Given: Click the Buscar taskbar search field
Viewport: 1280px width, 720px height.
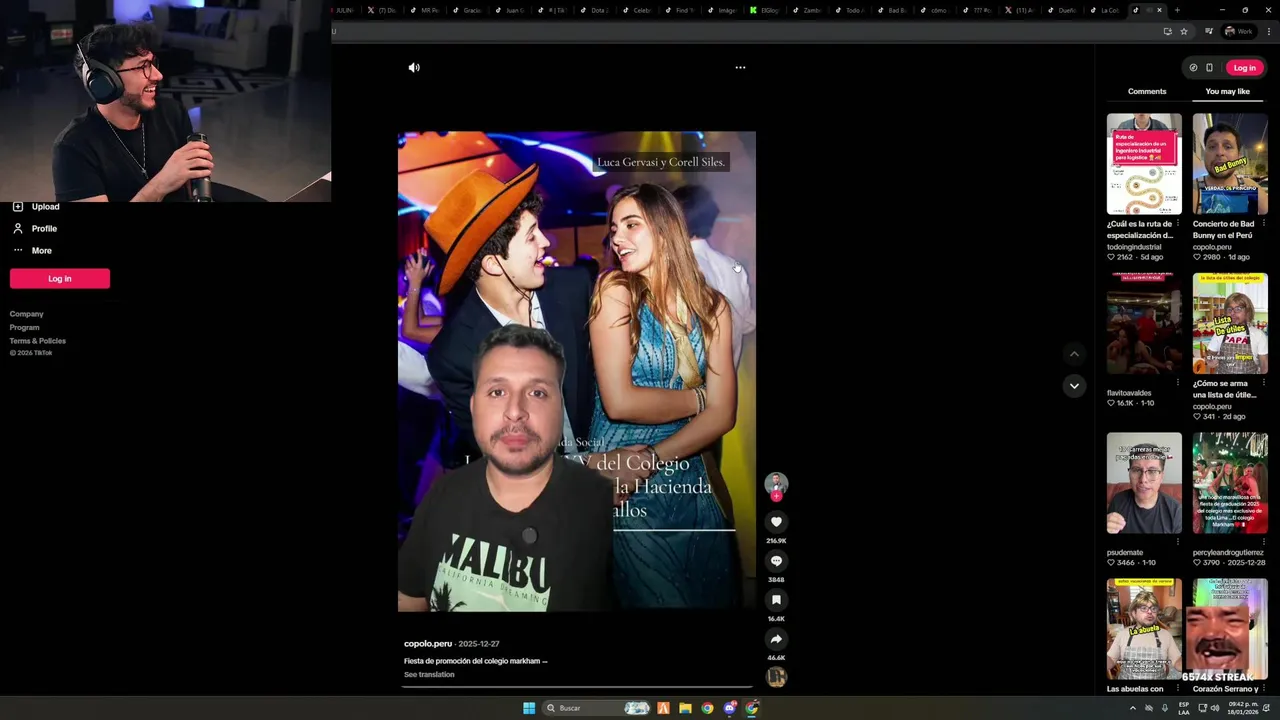Looking at the screenshot, I should coord(597,708).
